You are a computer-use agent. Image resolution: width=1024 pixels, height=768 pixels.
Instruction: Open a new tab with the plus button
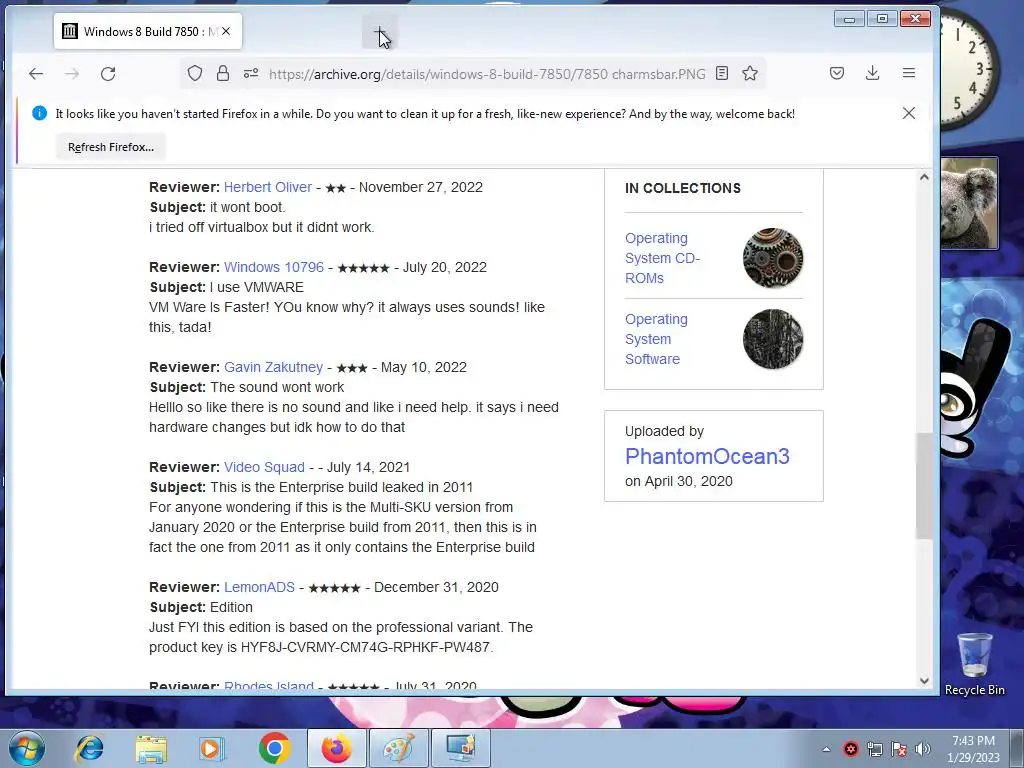379,32
